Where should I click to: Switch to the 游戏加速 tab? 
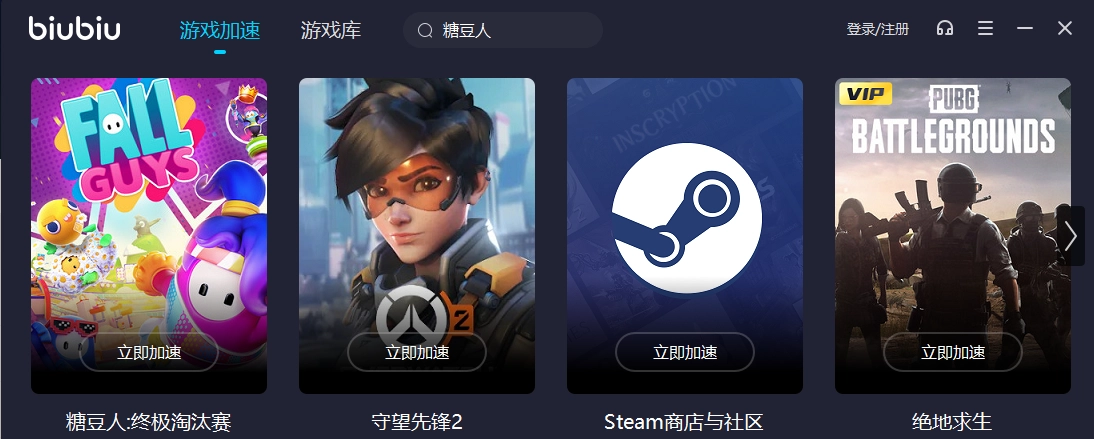coord(220,30)
